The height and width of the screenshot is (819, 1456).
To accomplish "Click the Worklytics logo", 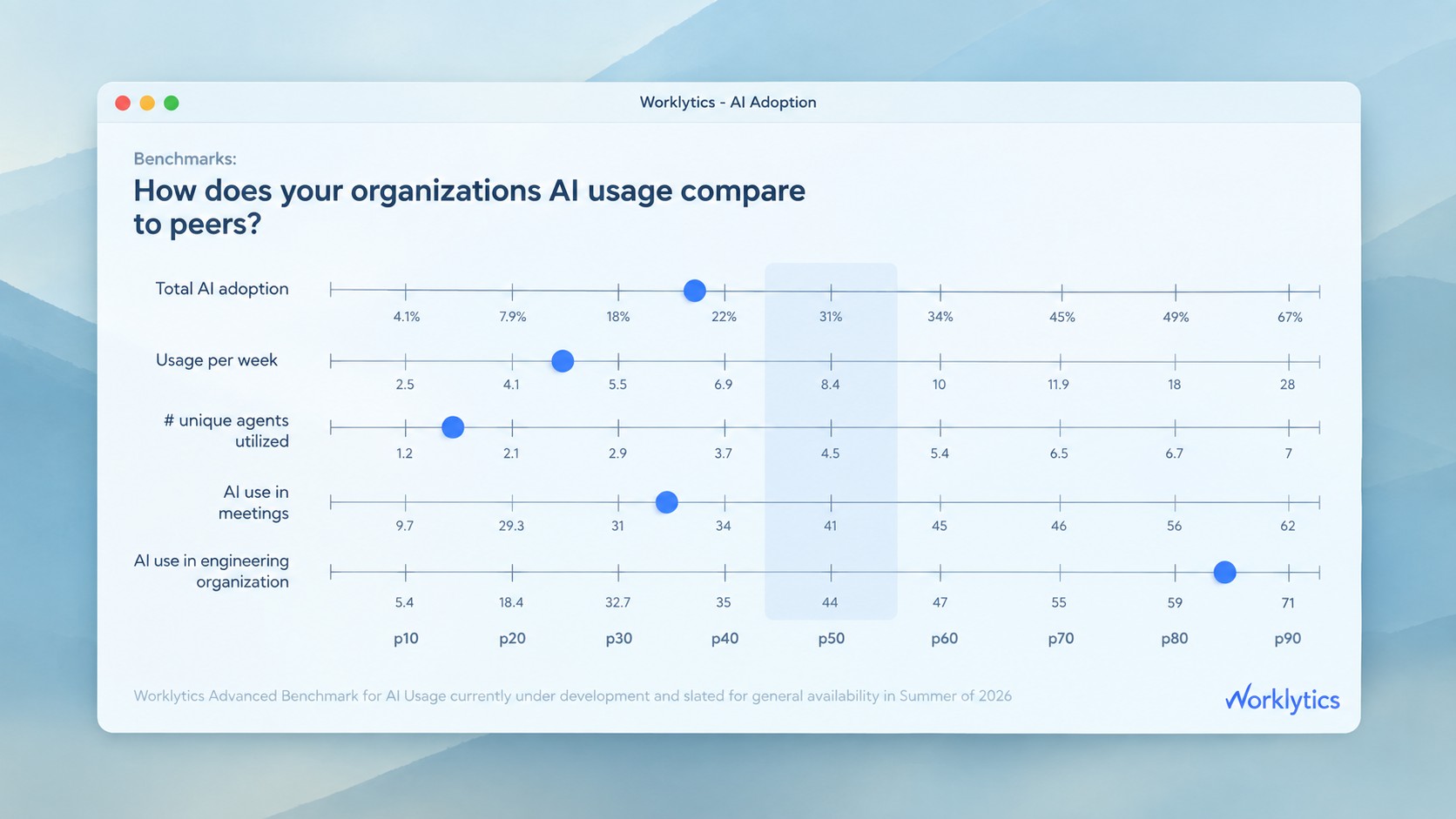I will point(1282,699).
